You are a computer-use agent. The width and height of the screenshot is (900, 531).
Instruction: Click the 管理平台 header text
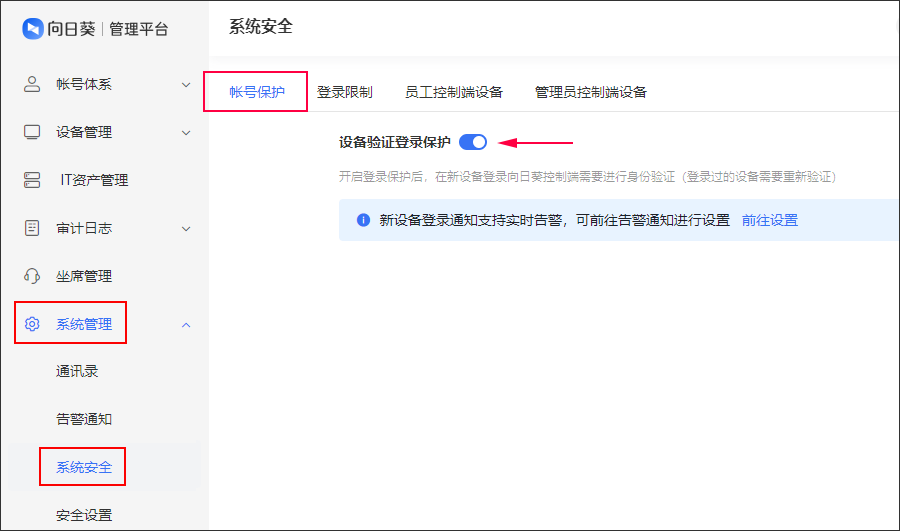point(138,29)
